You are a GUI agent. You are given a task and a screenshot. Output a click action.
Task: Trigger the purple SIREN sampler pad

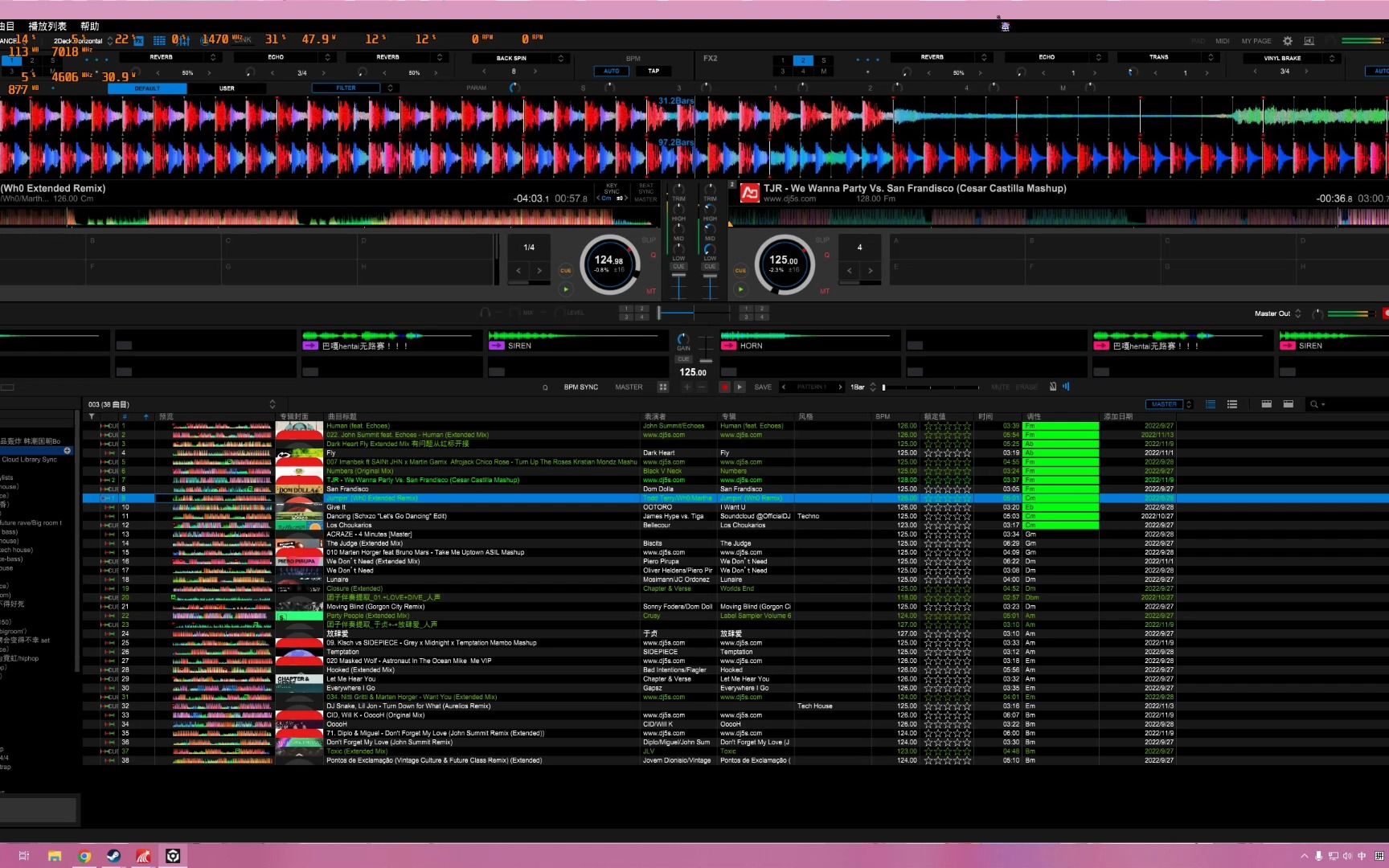pyautogui.click(x=496, y=346)
